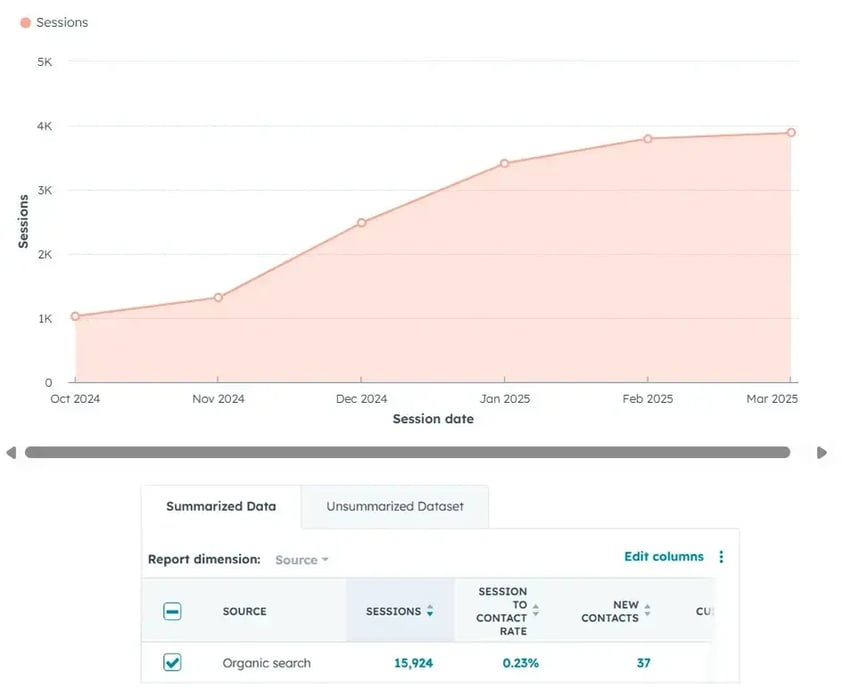Sort by New Contacts column arrows
Viewport: 842px width, 696px height.
click(647, 611)
